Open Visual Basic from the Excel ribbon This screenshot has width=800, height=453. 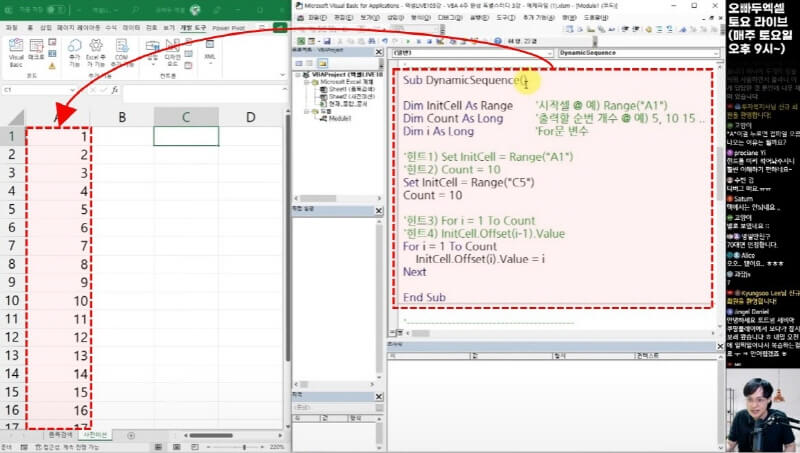click(16, 52)
